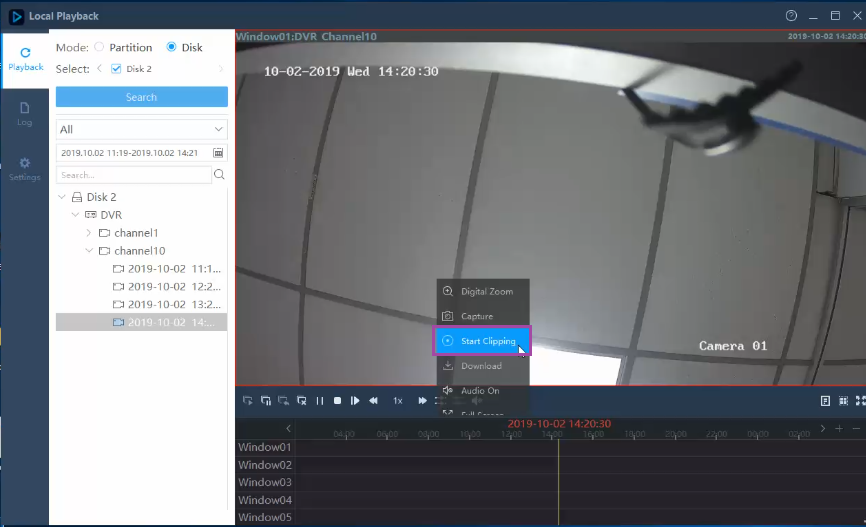Viewport: 866px width, 527px height.
Task: Open the help question mark icon
Action: click(791, 15)
